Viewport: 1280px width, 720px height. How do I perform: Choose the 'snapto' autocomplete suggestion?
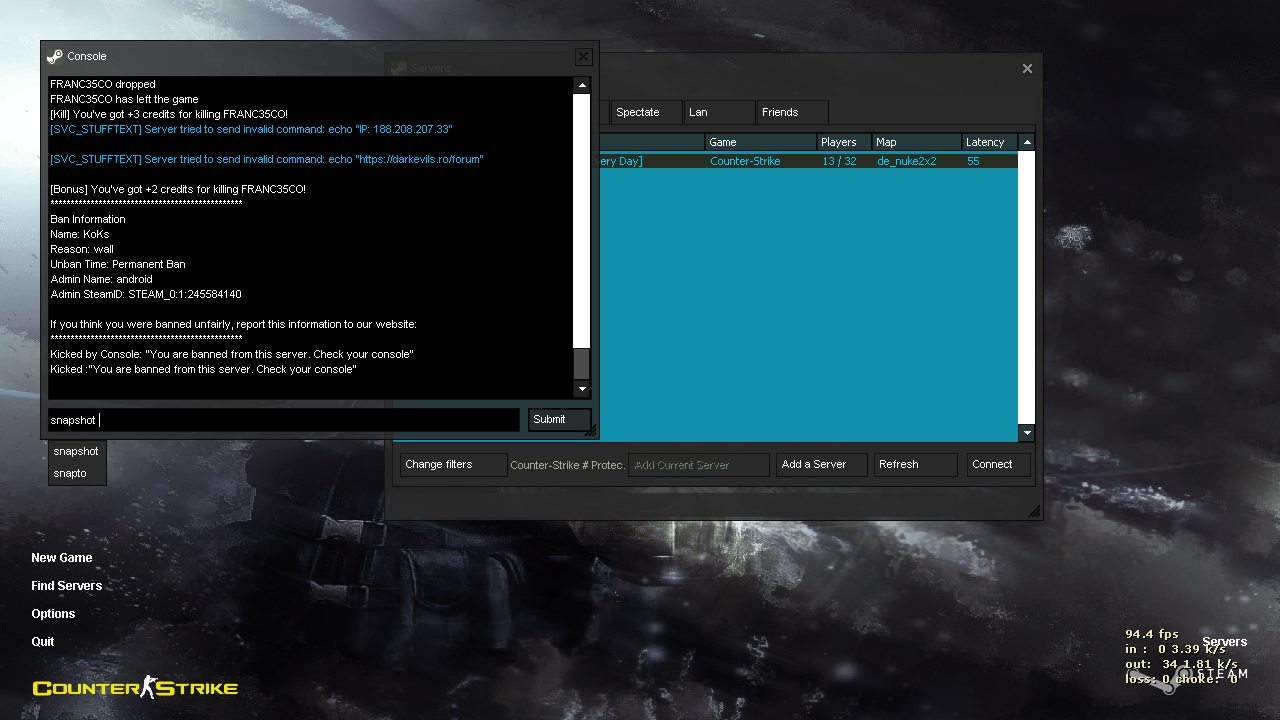[x=77, y=473]
